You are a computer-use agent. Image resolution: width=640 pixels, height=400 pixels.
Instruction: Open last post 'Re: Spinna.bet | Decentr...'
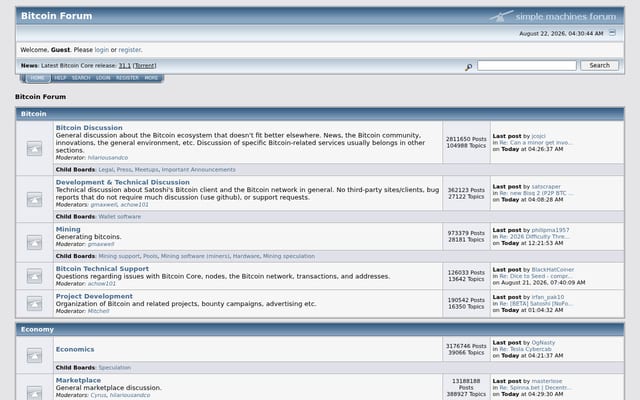pos(535,388)
